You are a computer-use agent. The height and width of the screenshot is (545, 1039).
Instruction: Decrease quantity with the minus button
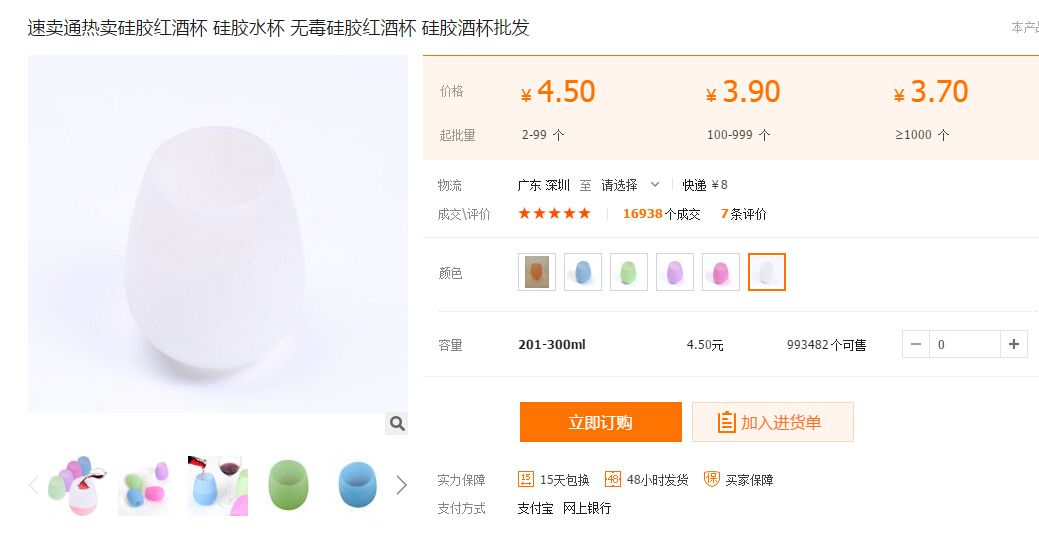(916, 345)
